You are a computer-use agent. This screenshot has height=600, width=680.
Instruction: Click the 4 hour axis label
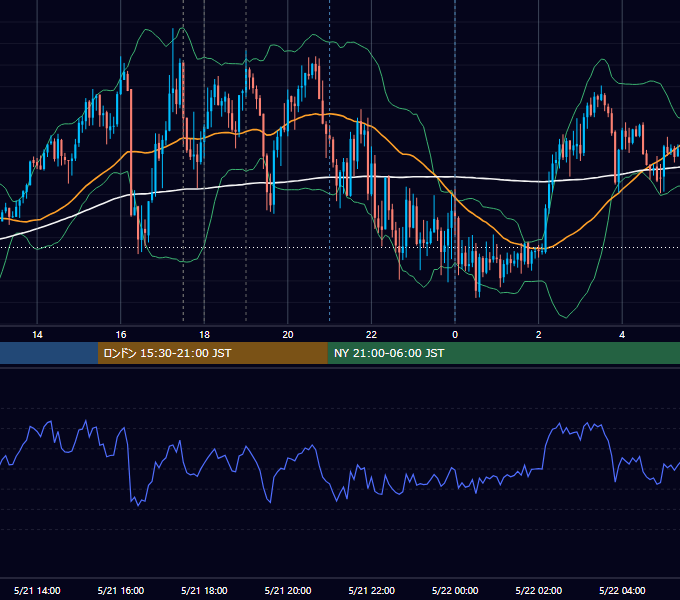click(622, 335)
